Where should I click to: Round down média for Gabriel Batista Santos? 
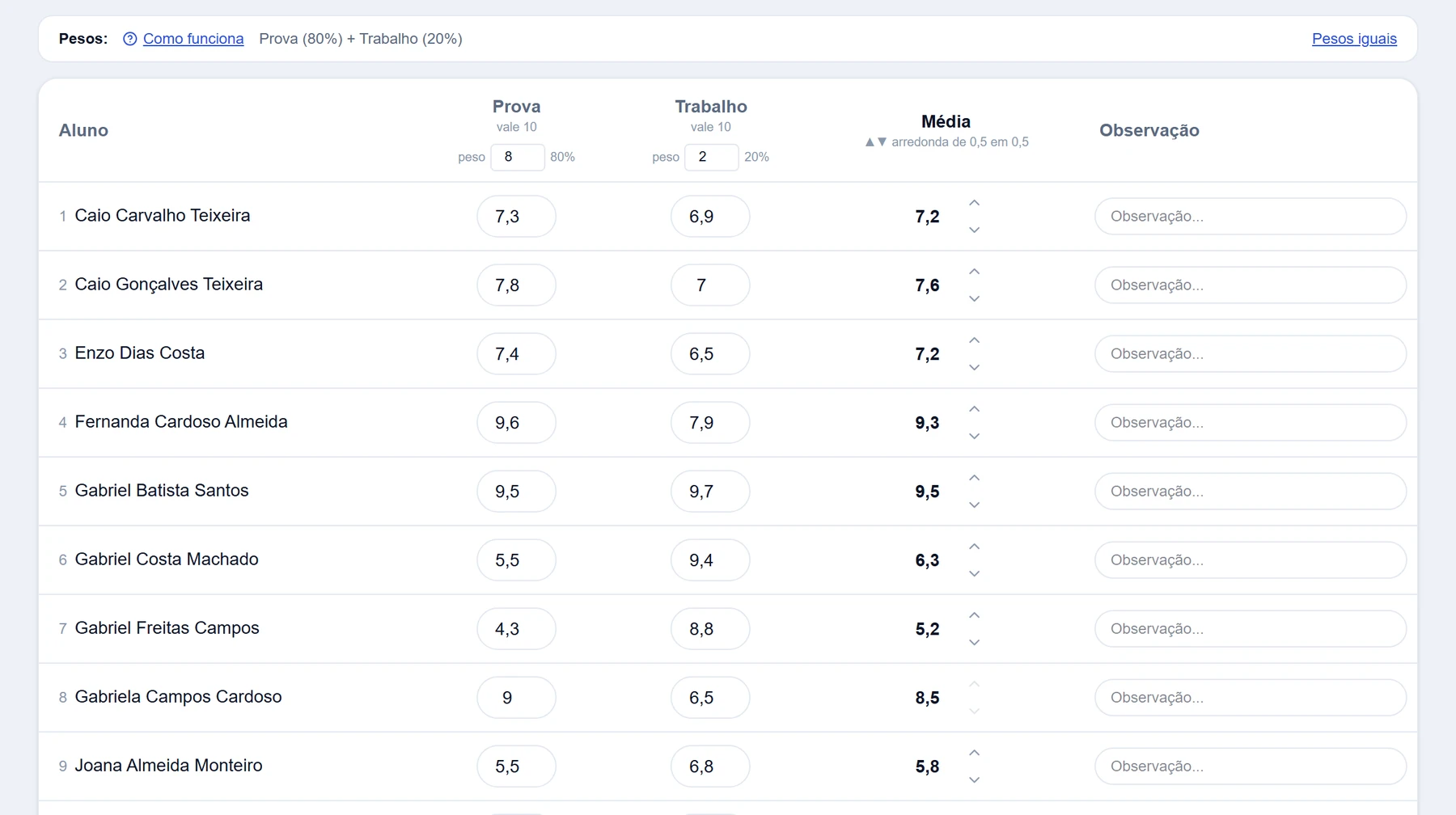tap(975, 505)
